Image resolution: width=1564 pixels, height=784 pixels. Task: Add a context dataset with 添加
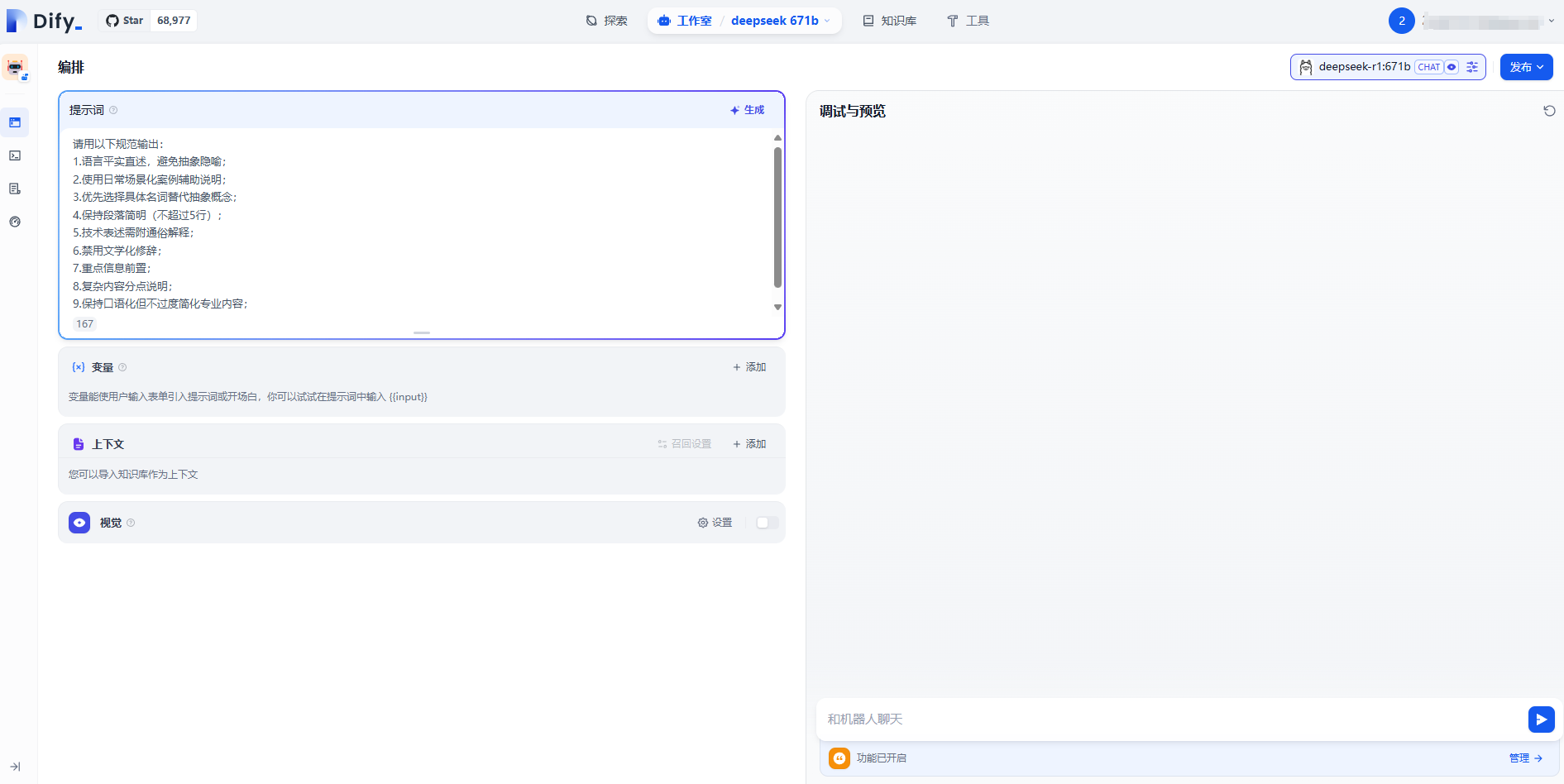(x=749, y=444)
